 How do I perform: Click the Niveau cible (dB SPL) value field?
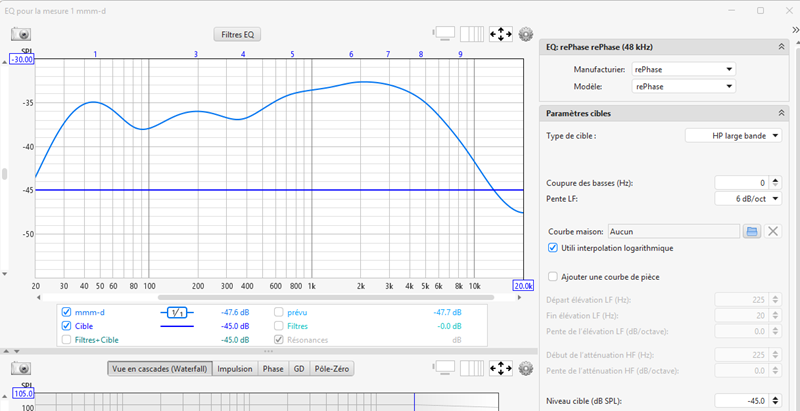point(742,401)
